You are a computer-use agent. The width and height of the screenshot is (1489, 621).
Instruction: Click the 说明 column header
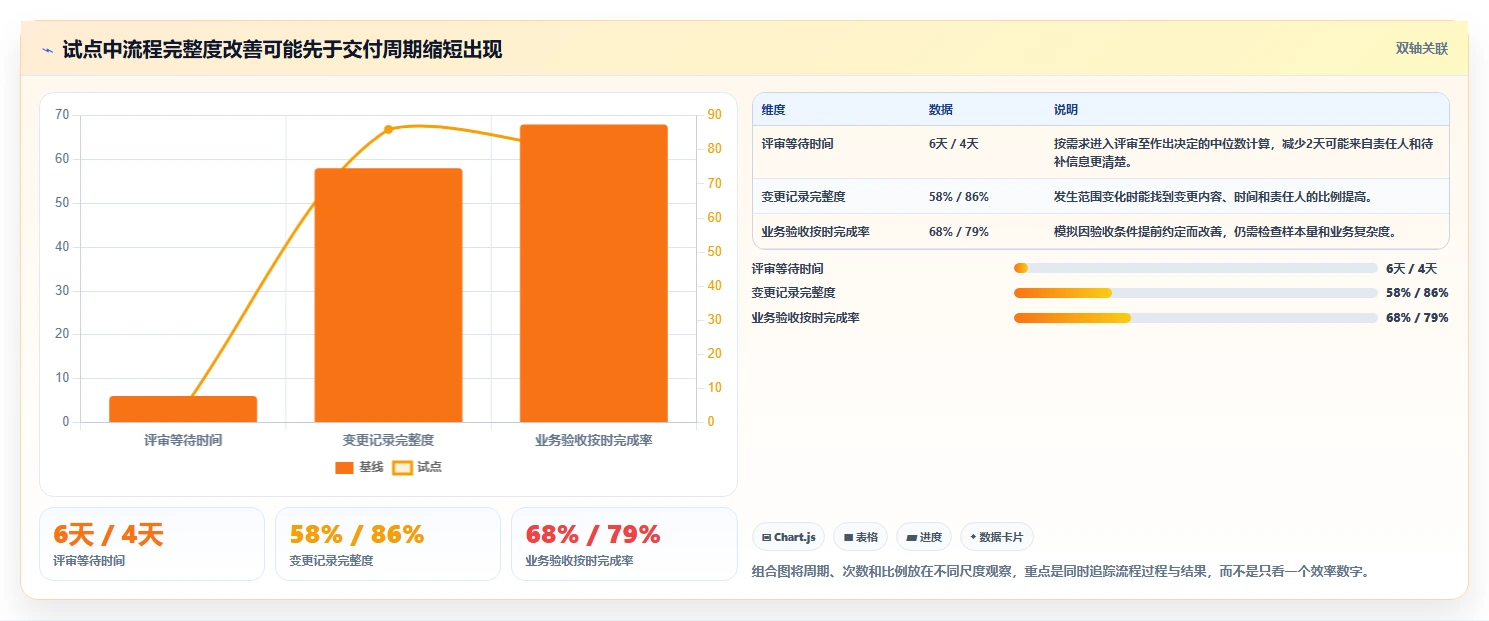click(x=1065, y=110)
